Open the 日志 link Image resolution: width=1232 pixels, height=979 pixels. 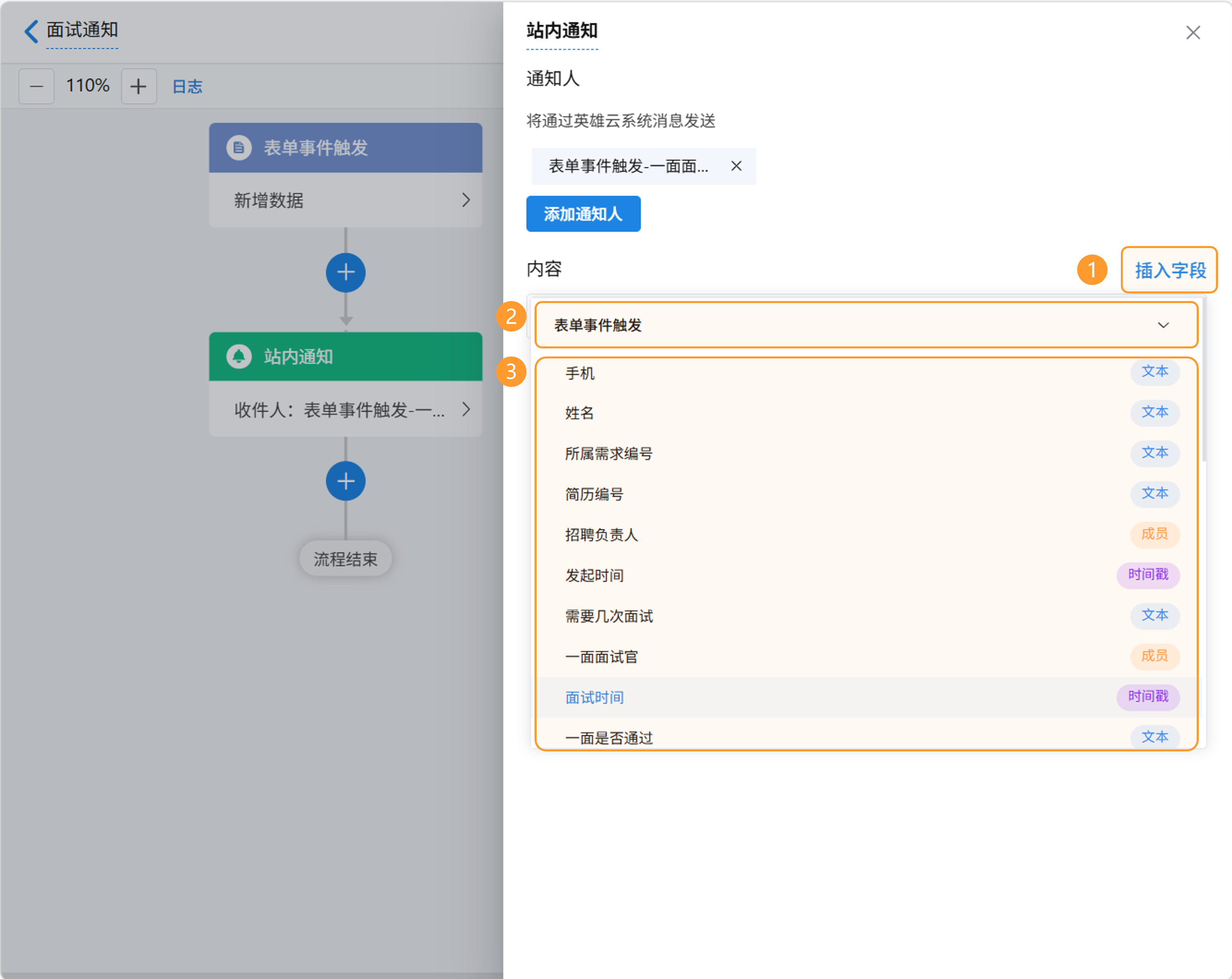(x=187, y=86)
